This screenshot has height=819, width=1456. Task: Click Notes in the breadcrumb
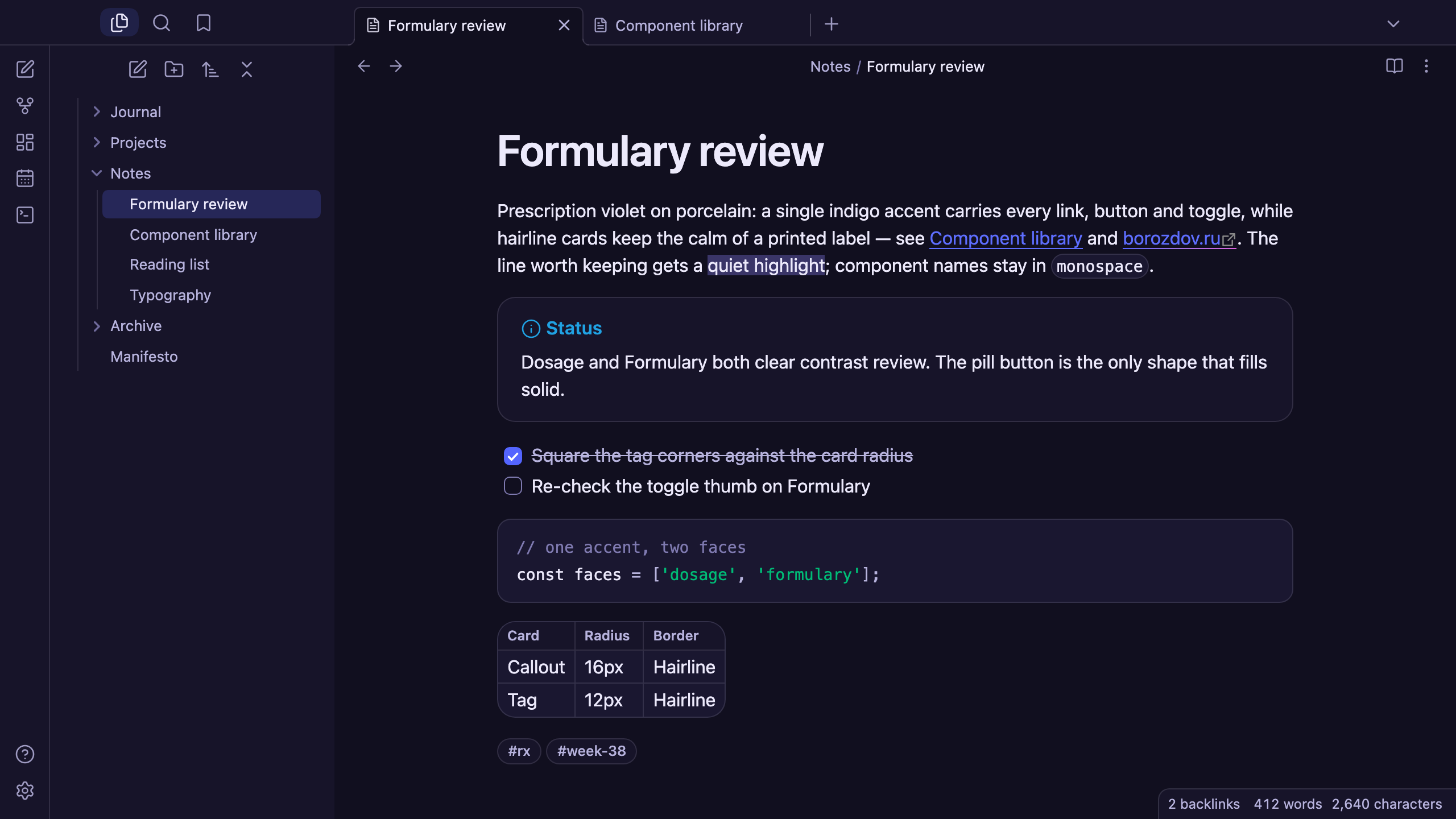coord(830,67)
